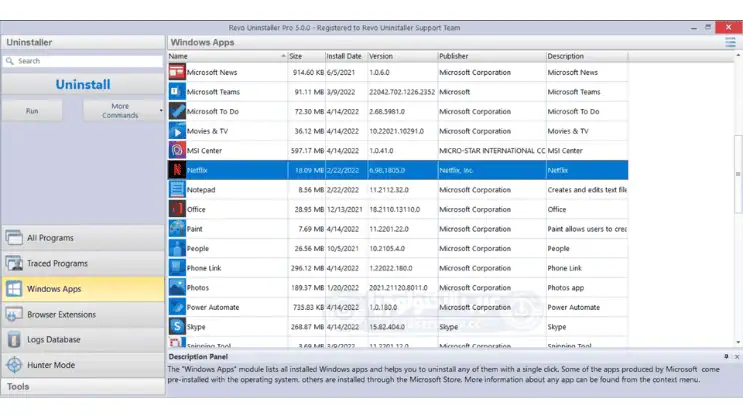
Task: Click the 914.60 KB size cell
Action: 308,73
